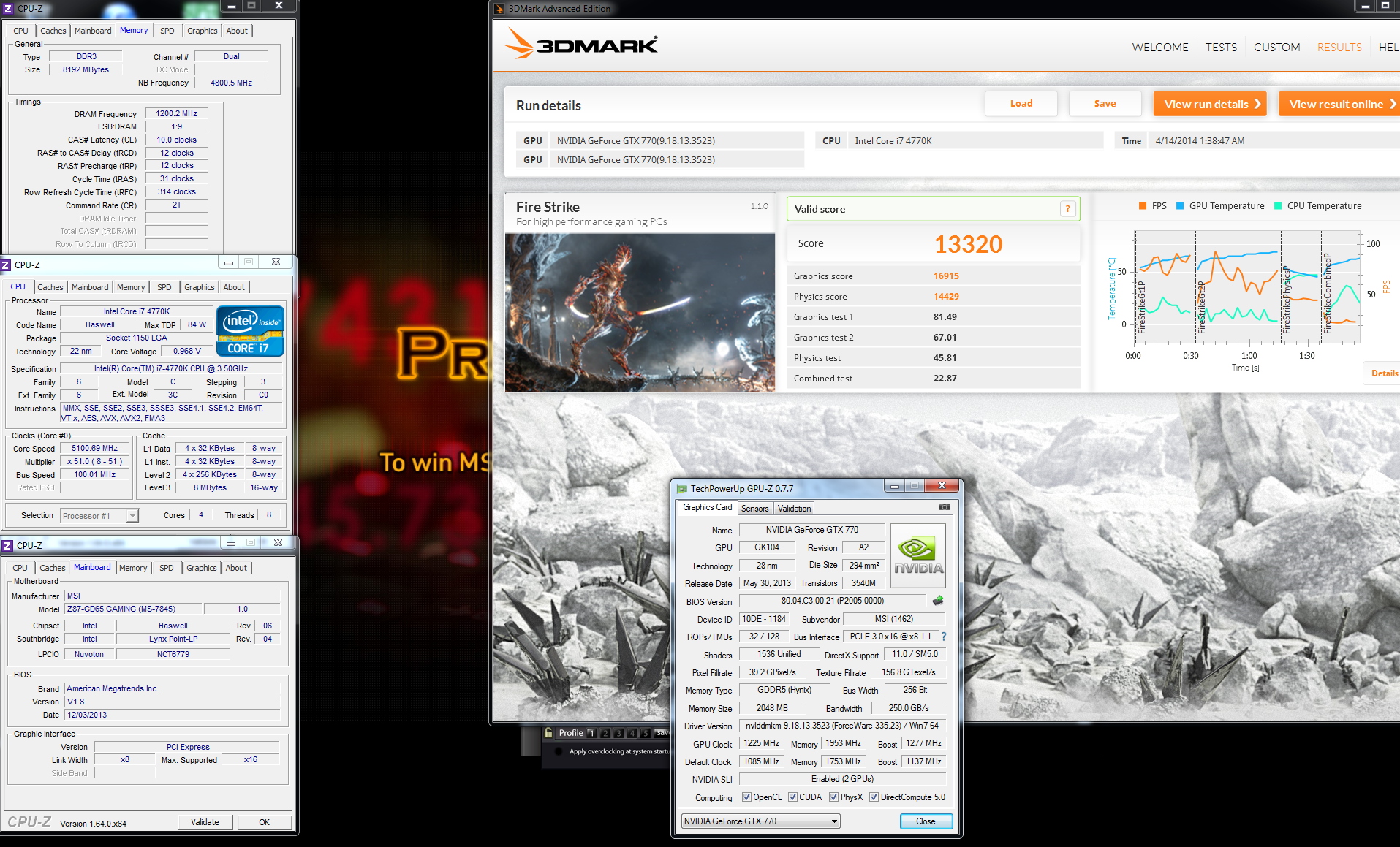
Task: Select overclocking profile slot 5
Action: coord(645,733)
